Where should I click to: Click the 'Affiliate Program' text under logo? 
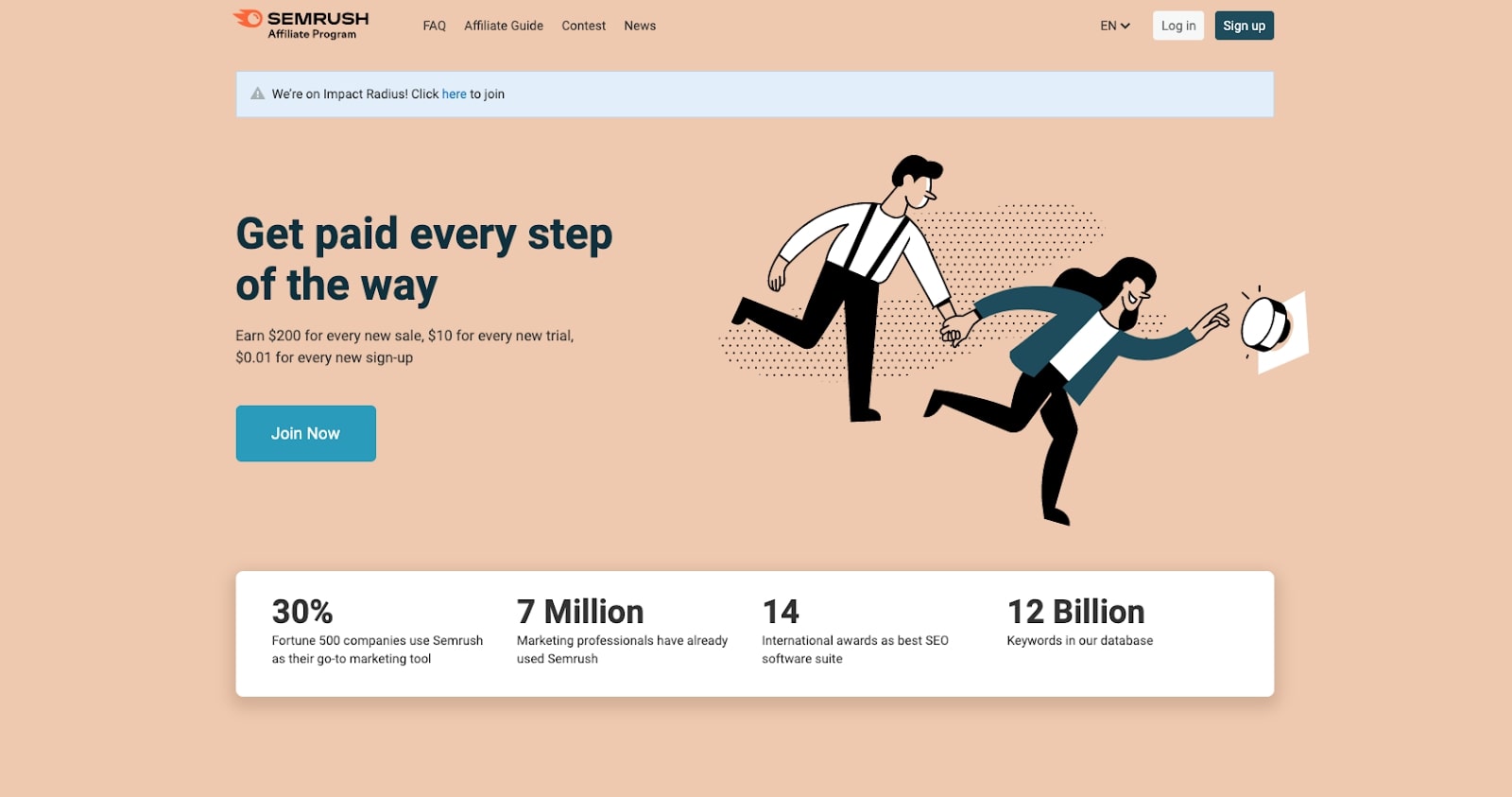(312, 34)
